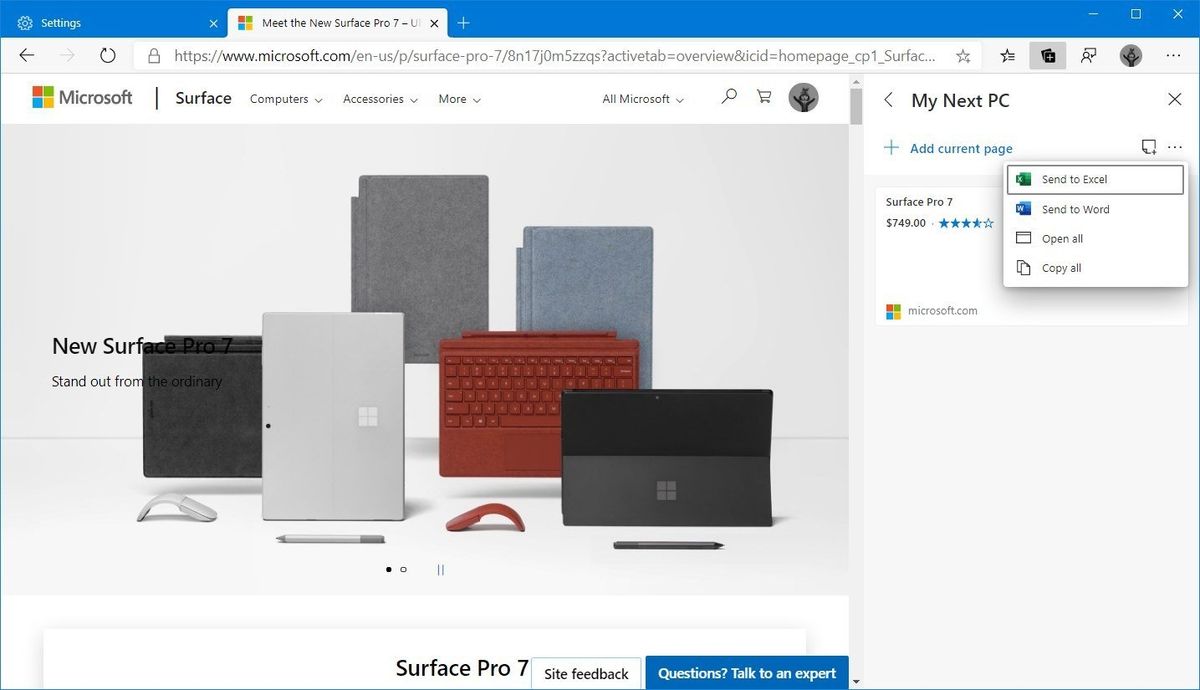Reload the current page
The height and width of the screenshot is (690, 1200).
pyautogui.click(x=107, y=56)
